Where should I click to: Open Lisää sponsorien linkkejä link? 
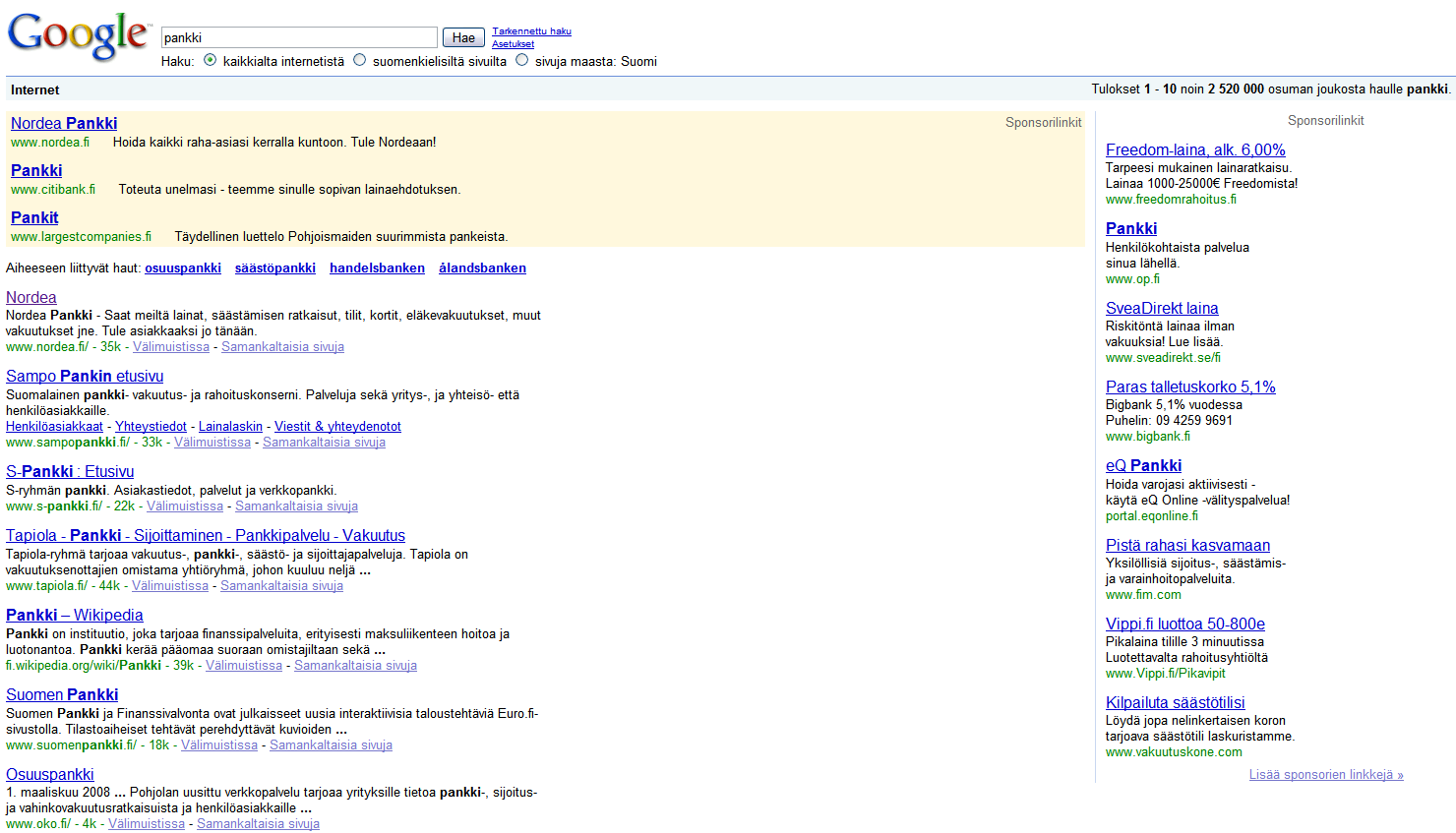pyautogui.click(x=1326, y=775)
